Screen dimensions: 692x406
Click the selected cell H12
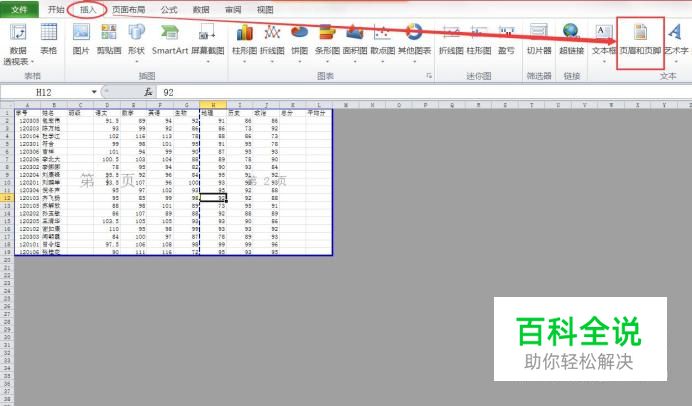point(213,198)
